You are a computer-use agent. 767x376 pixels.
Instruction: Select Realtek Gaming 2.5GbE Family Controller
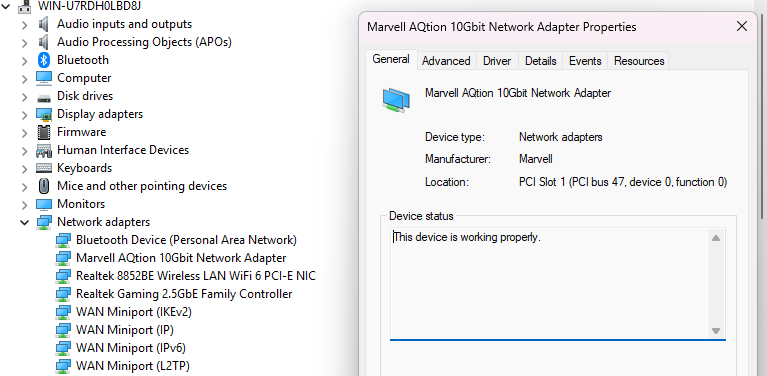[184, 294]
